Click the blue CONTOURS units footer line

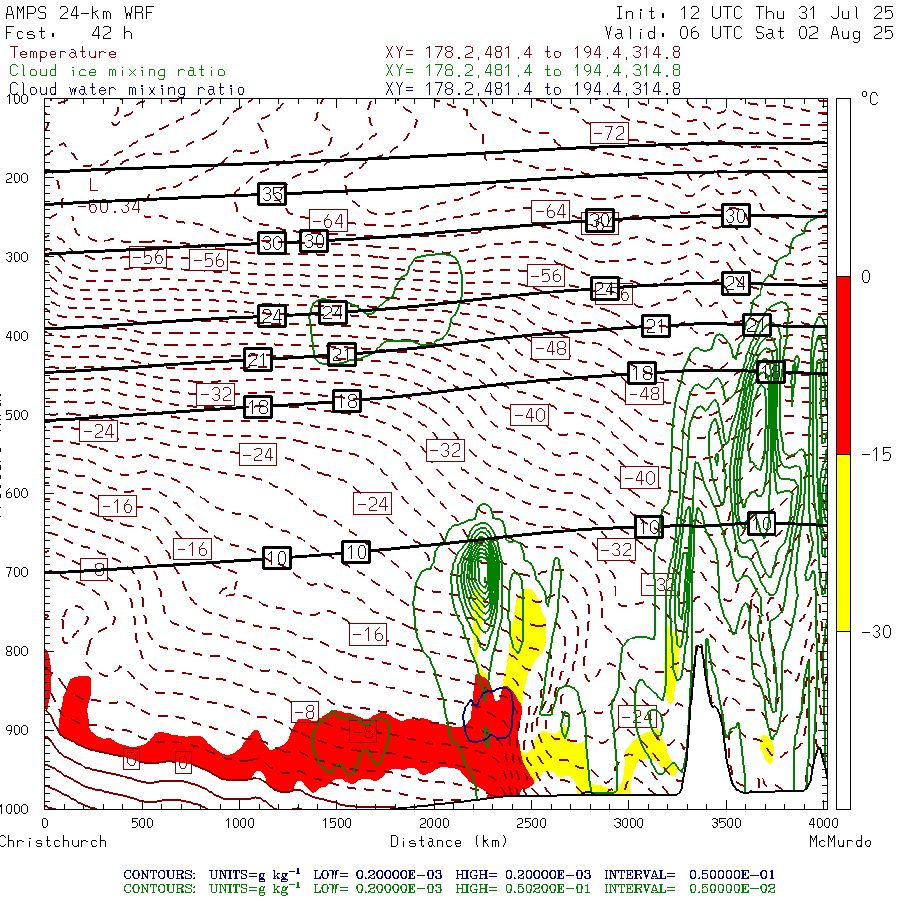pyautogui.click(x=449, y=875)
